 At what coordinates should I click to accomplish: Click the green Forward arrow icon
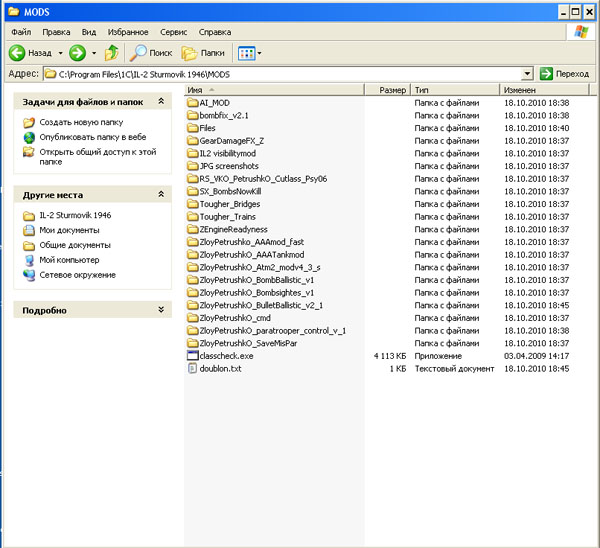(77, 52)
